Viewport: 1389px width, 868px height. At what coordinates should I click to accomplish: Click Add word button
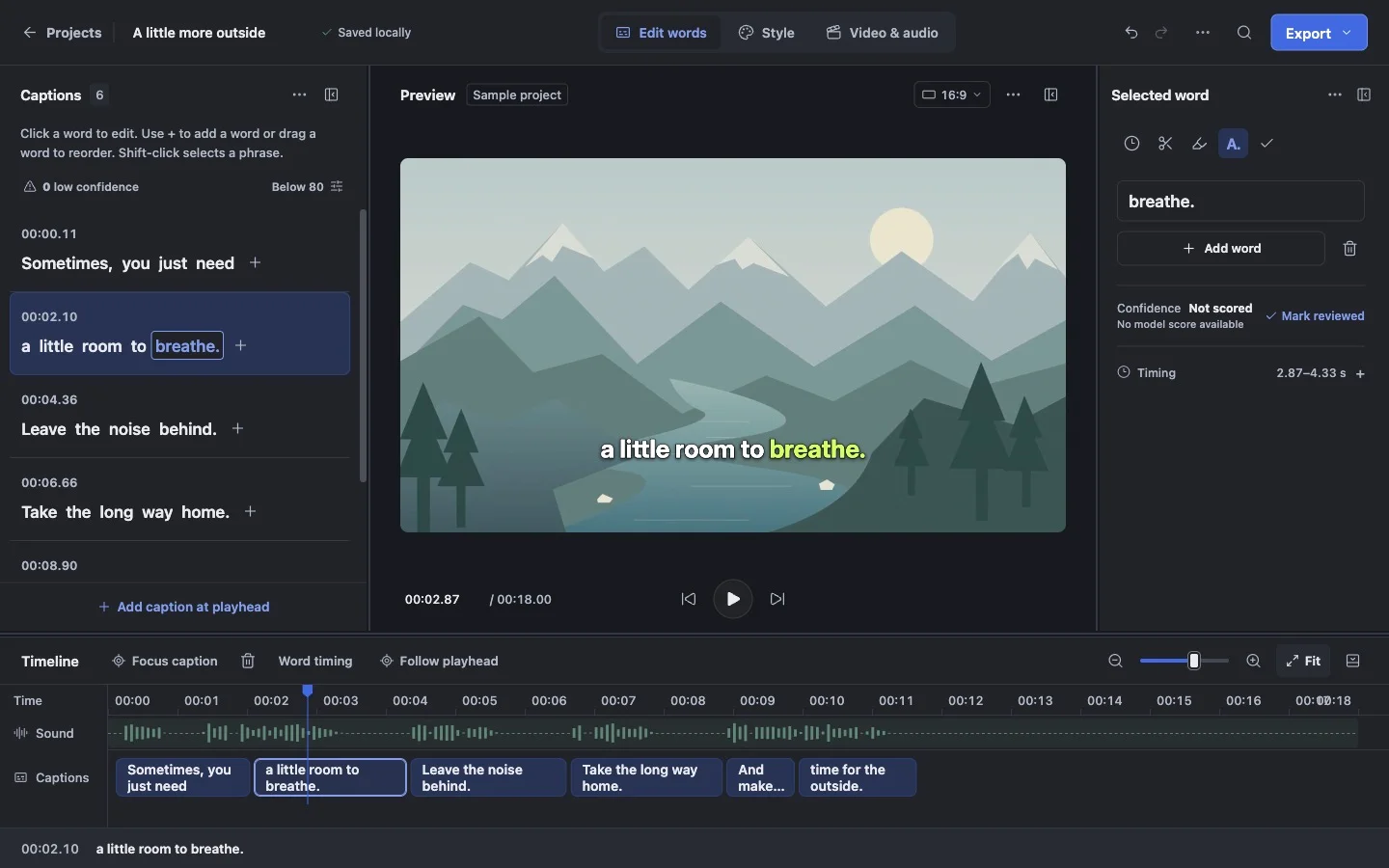[1221, 249]
